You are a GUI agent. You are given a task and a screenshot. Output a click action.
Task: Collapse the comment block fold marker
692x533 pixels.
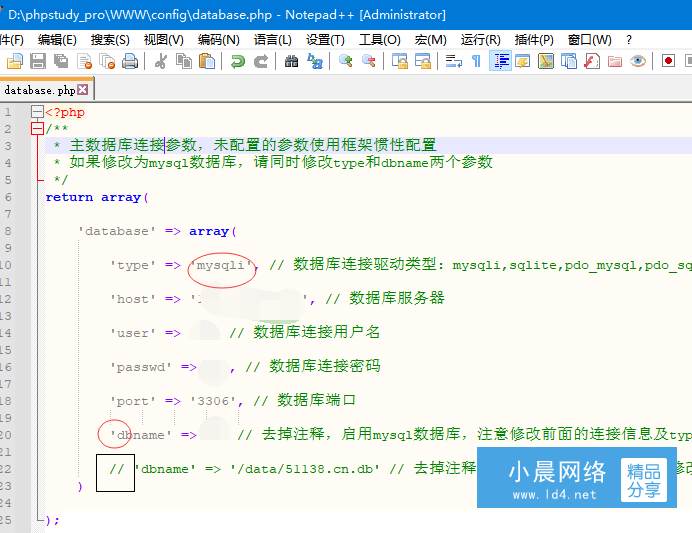point(37,129)
